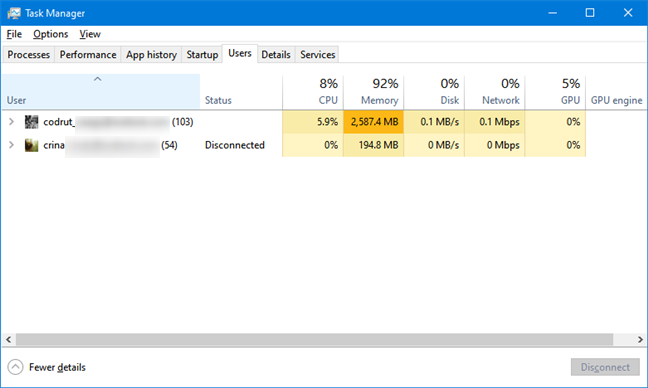Screen dimensions: 648x388
Task: Switch to the Services tab
Action: [317, 55]
